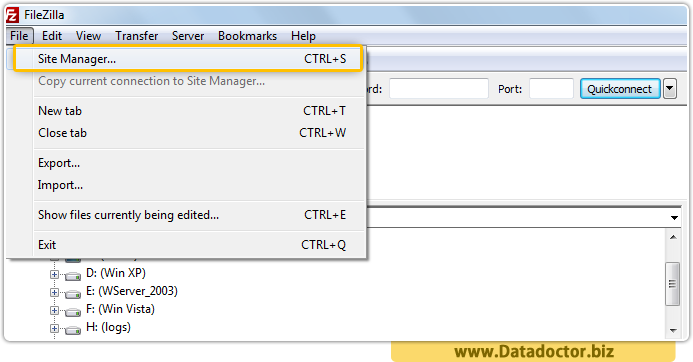693x362 pixels.
Task: Click the Quickconnect button
Action: pos(620,89)
